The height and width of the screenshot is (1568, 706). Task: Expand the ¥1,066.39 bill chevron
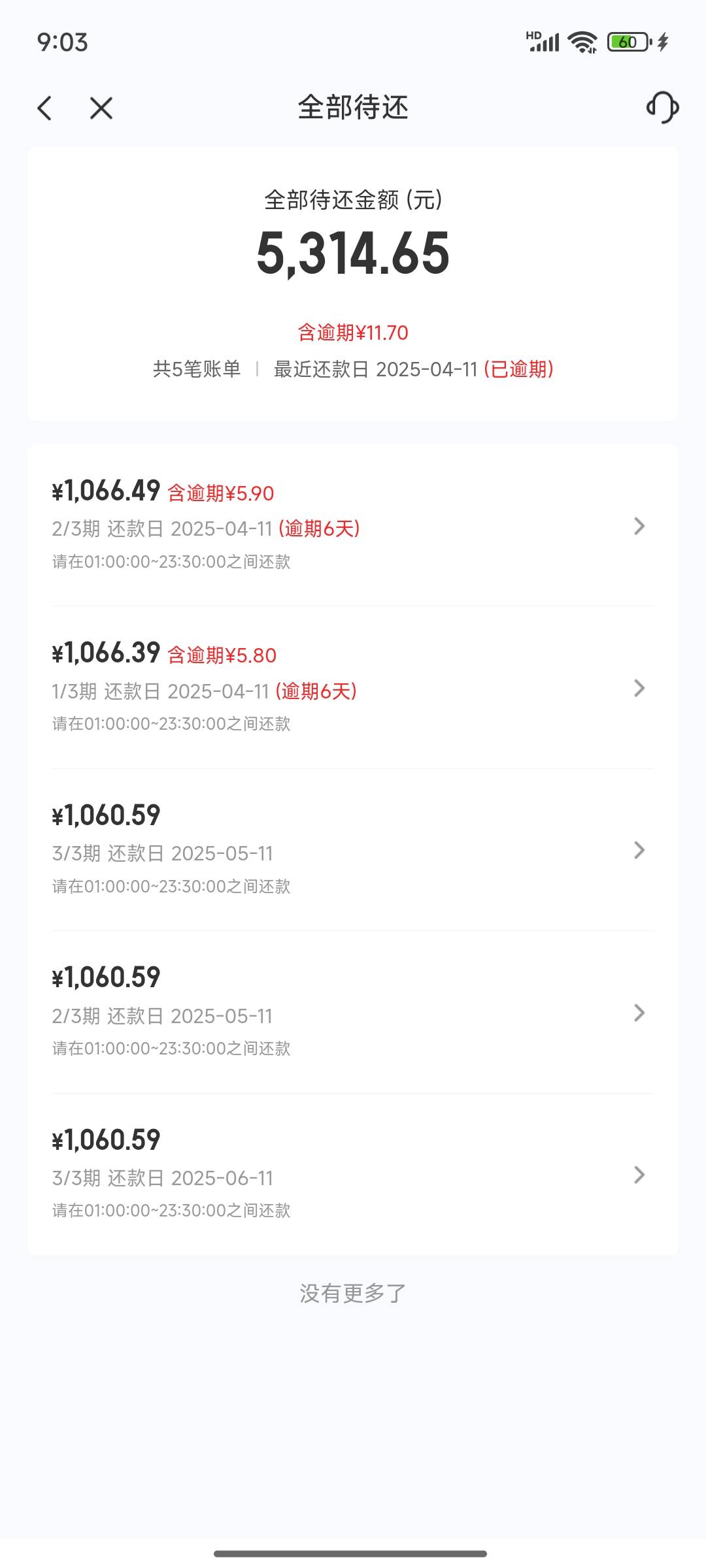[639, 688]
